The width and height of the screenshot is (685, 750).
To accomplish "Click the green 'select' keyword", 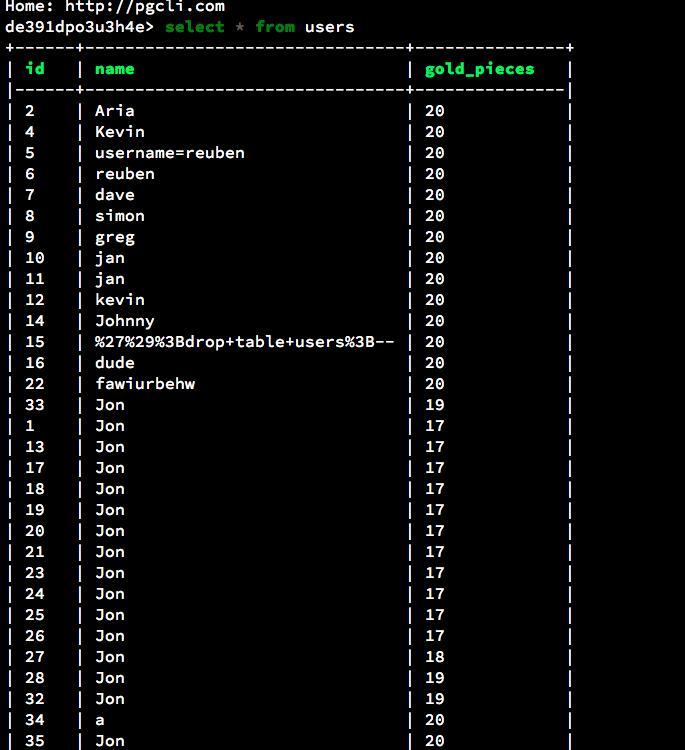I will pos(195,27).
